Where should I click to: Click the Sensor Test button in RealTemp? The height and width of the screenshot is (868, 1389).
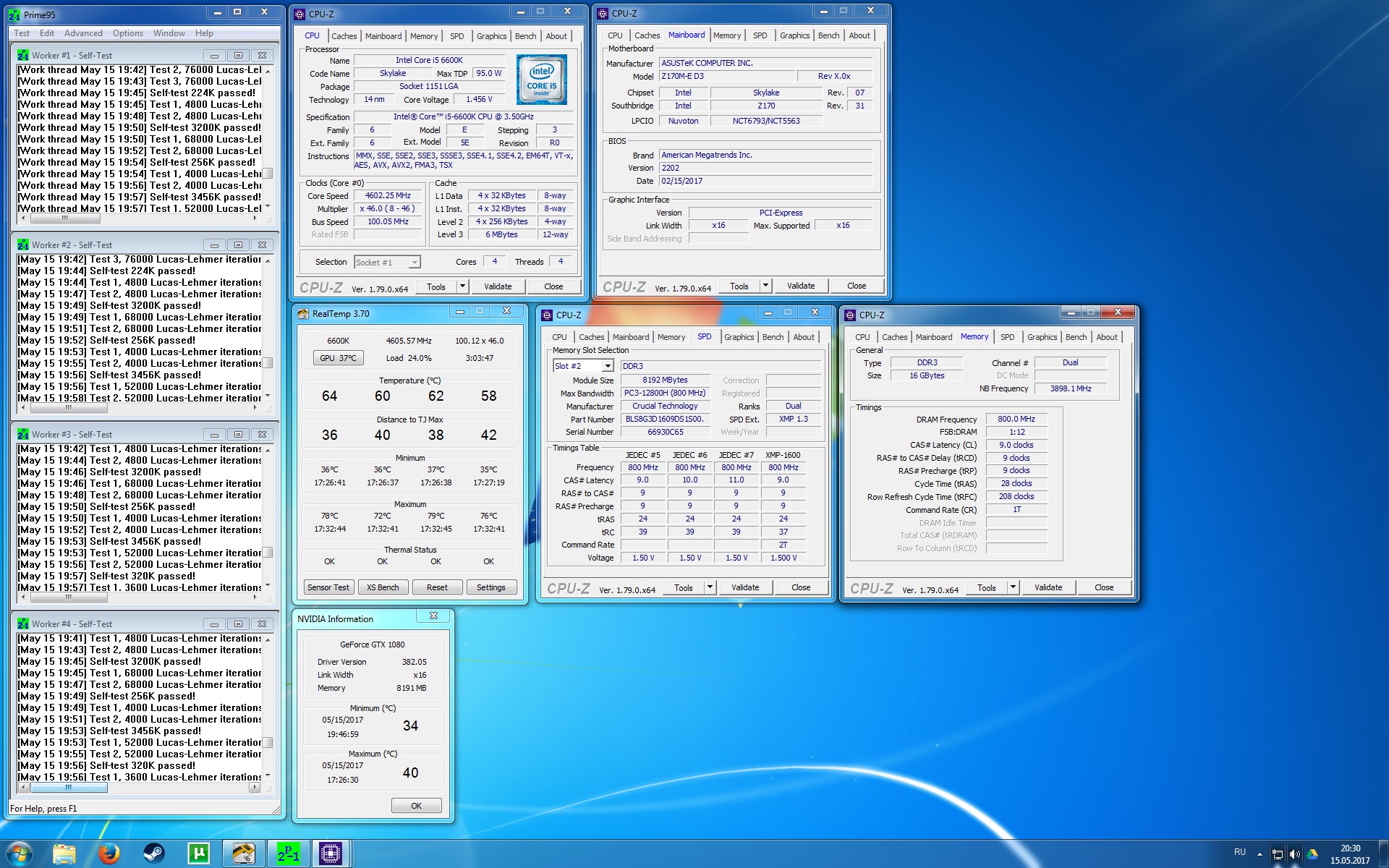328,587
